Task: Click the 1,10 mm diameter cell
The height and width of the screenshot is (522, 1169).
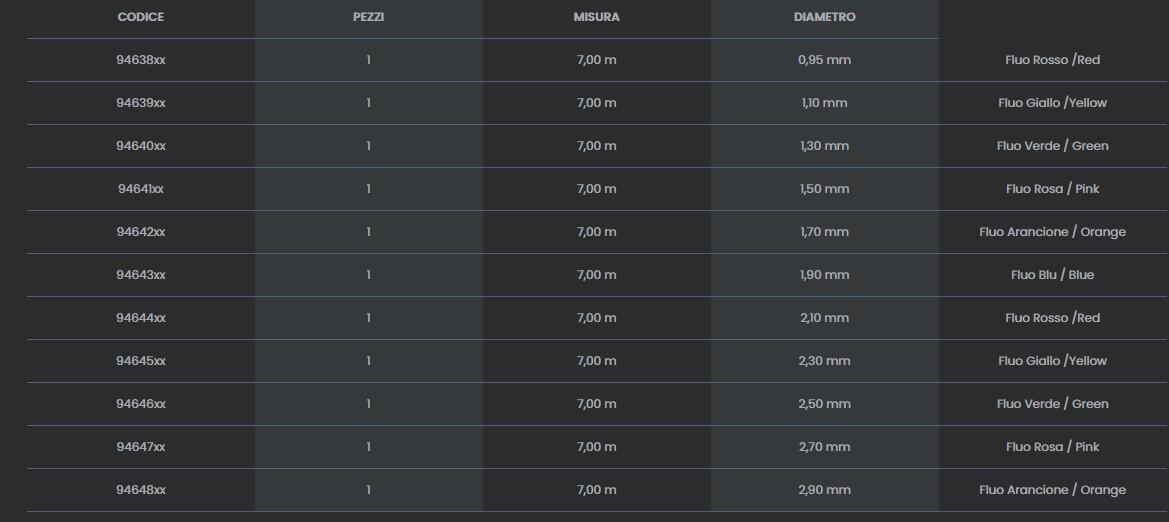Action: (x=824, y=103)
